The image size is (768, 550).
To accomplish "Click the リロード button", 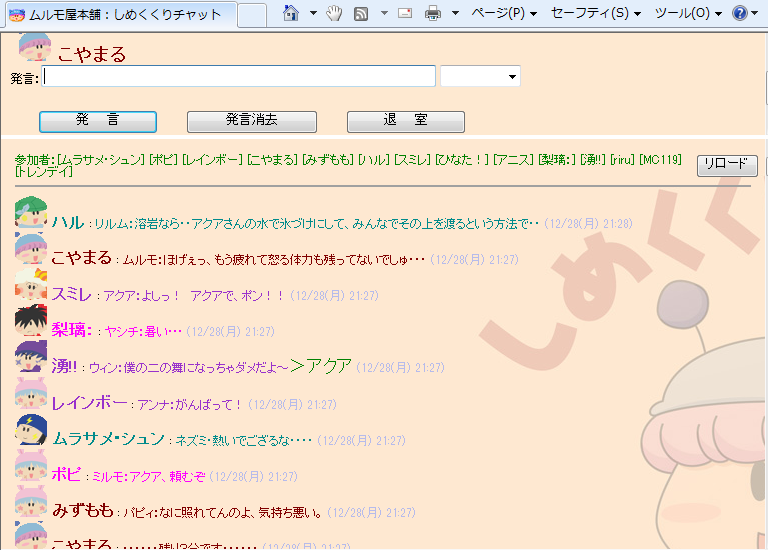I will tap(727, 166).
